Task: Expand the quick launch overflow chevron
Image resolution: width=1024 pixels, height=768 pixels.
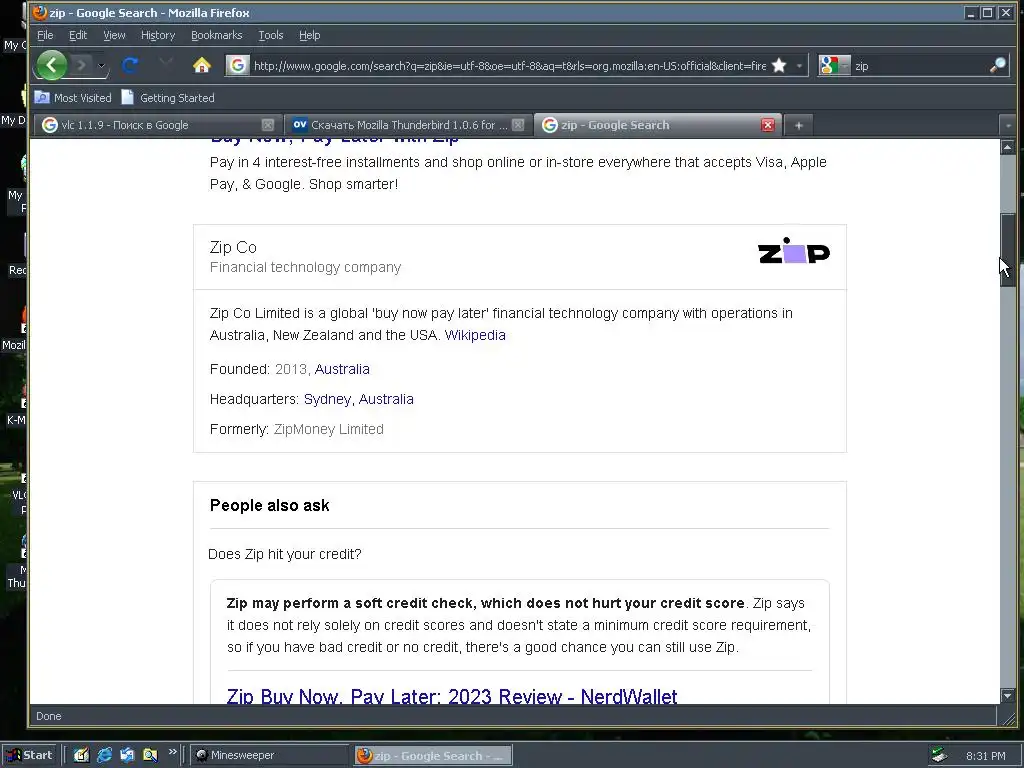Action: click(x=172, y=752)
